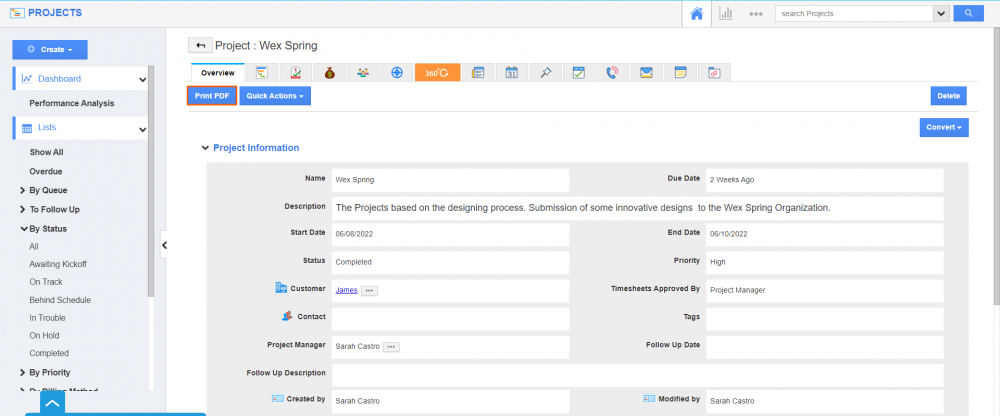The height and width of the screenshot is (416, 1000).
Task: Expand the search Projects dropdown arrow
Action: tap(940, 14)
